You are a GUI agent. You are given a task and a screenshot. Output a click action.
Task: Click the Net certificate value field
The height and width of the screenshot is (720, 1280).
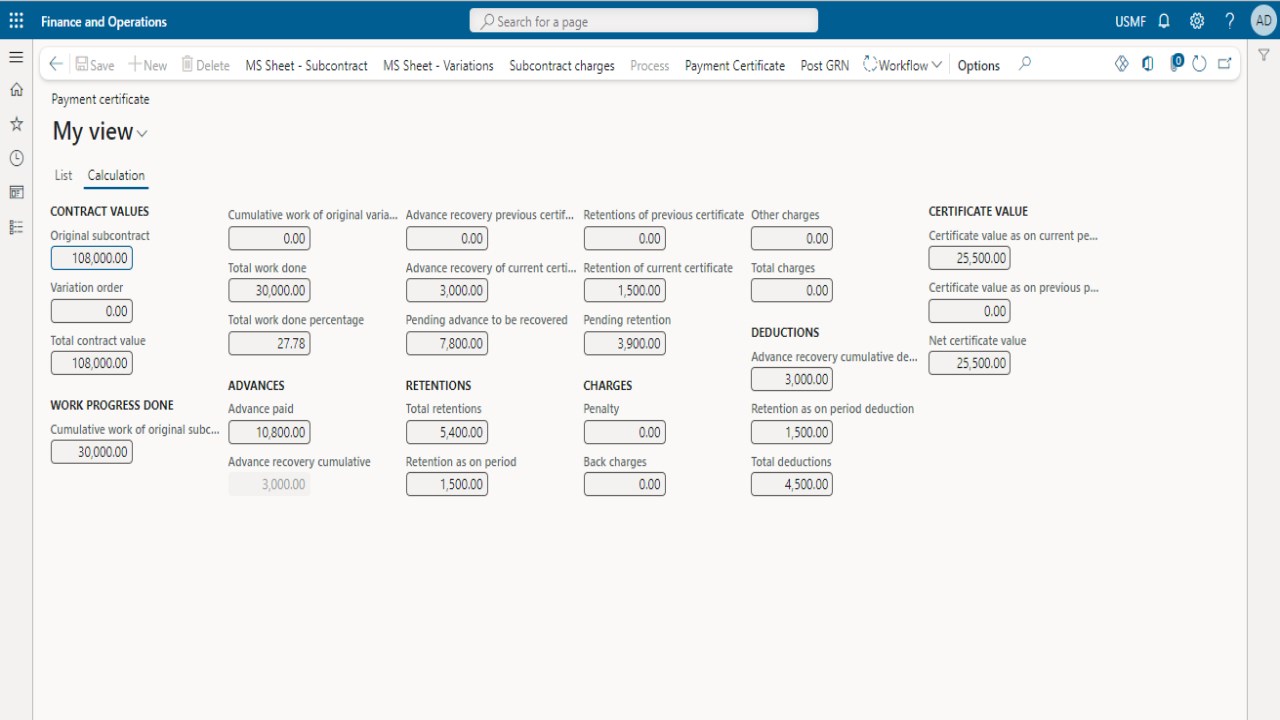pyautogui.click(x=969, y=363)
